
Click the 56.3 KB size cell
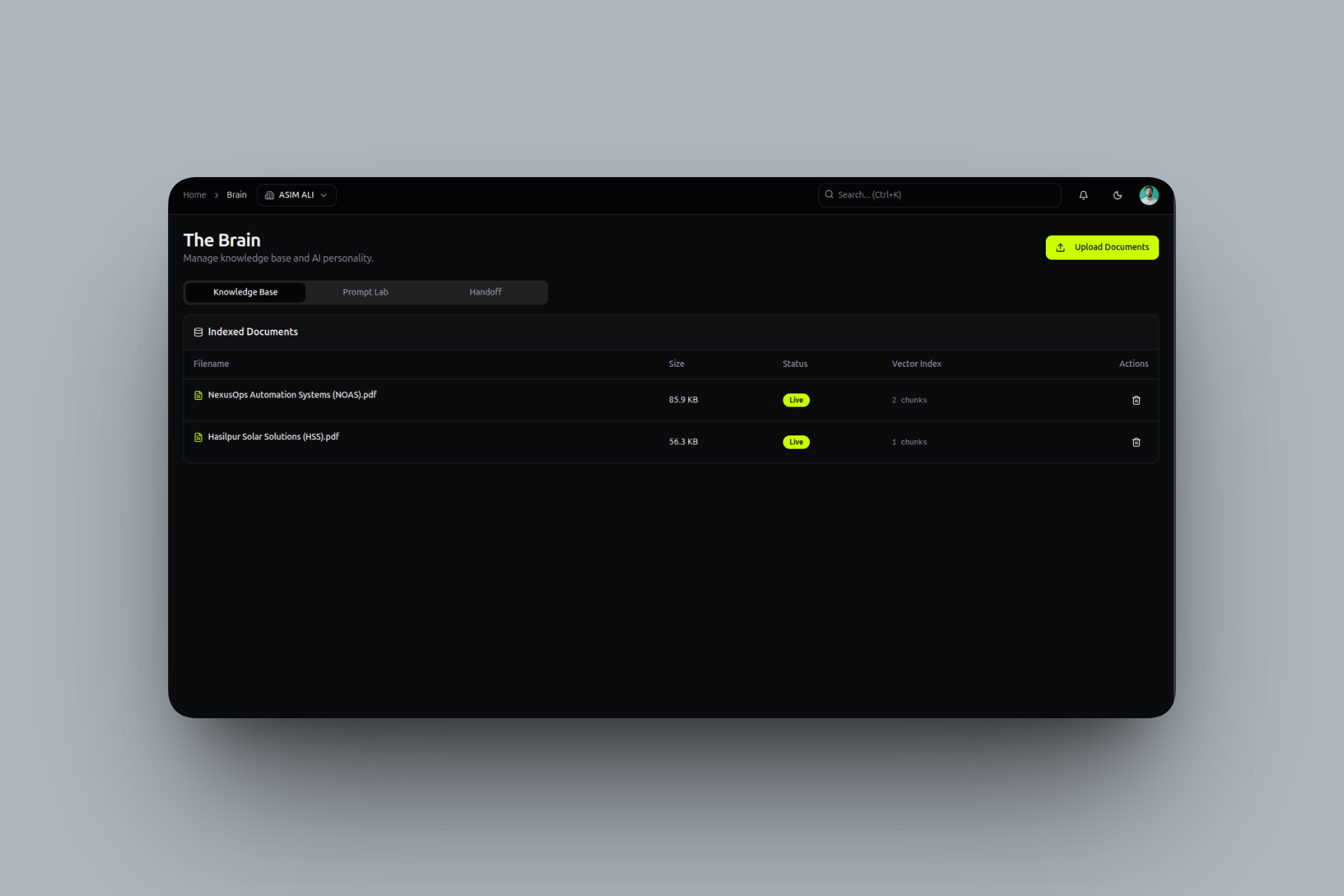tap(683, 442)
